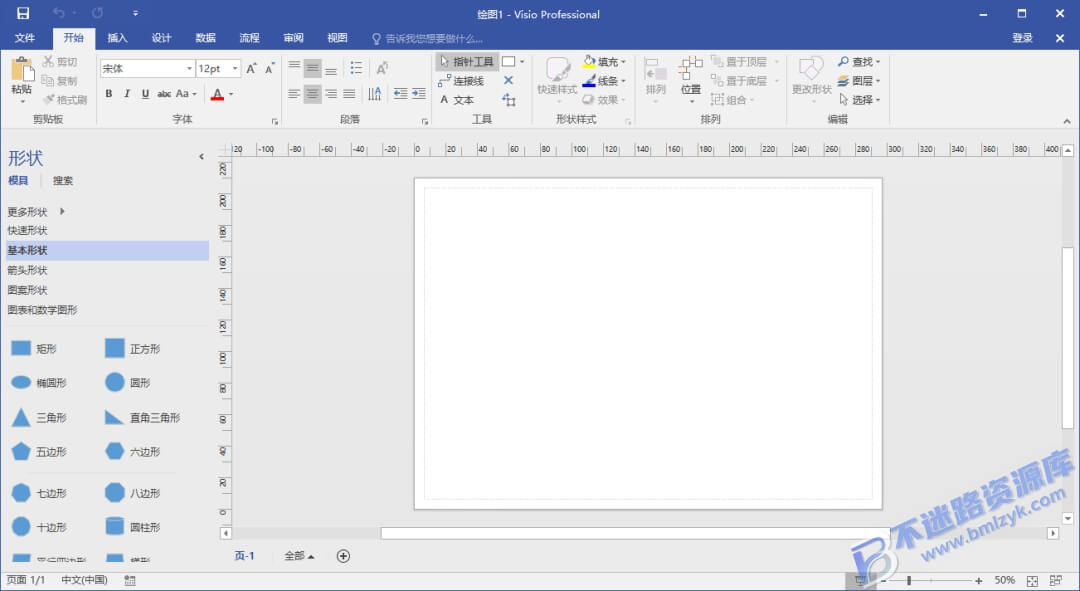Click the add new page plus icon
The width and height of the screenshot is (1080, 591).
(x=343, y=556)
